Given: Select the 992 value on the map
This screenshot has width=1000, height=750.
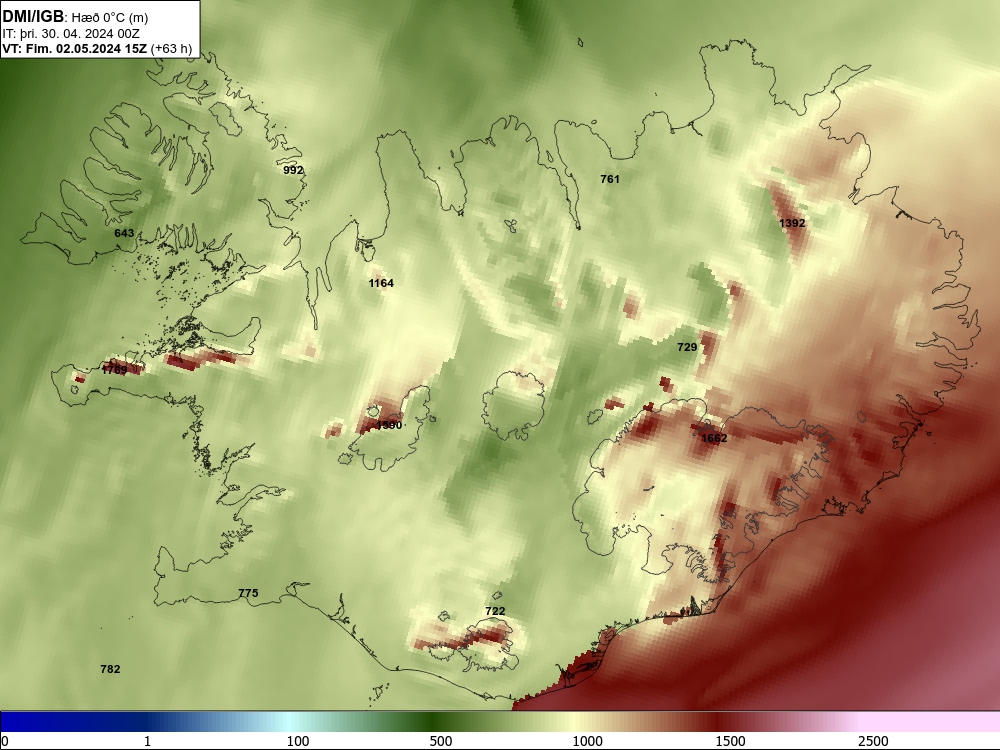Looking at the screenshot, I should 293,170.
